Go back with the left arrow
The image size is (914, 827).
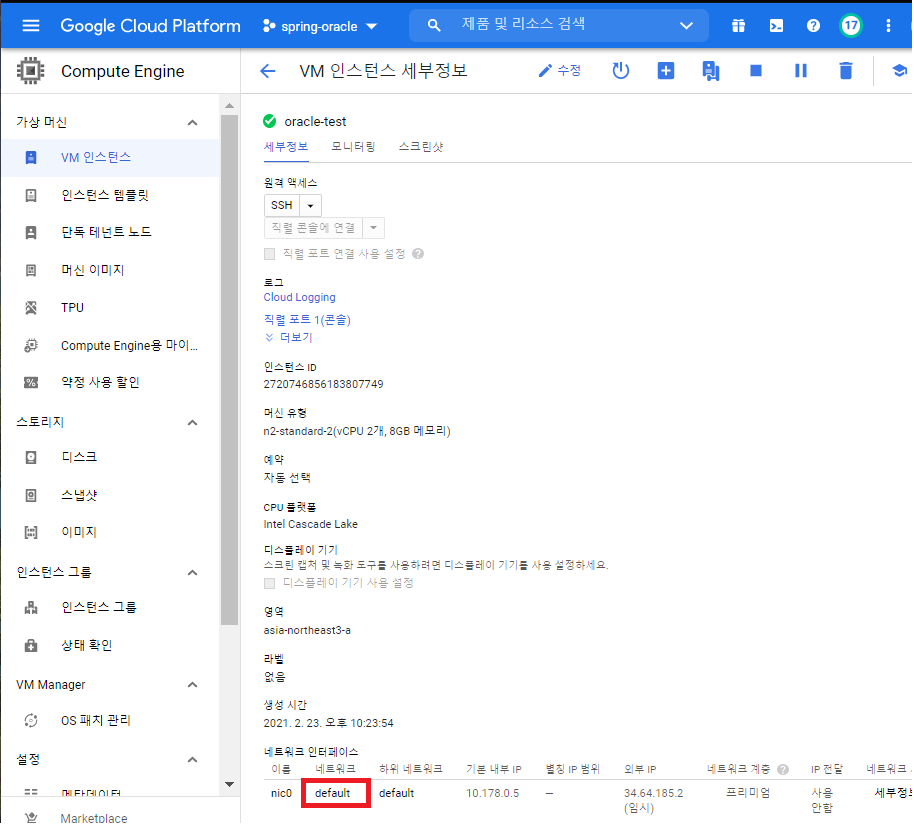point(268,71)
